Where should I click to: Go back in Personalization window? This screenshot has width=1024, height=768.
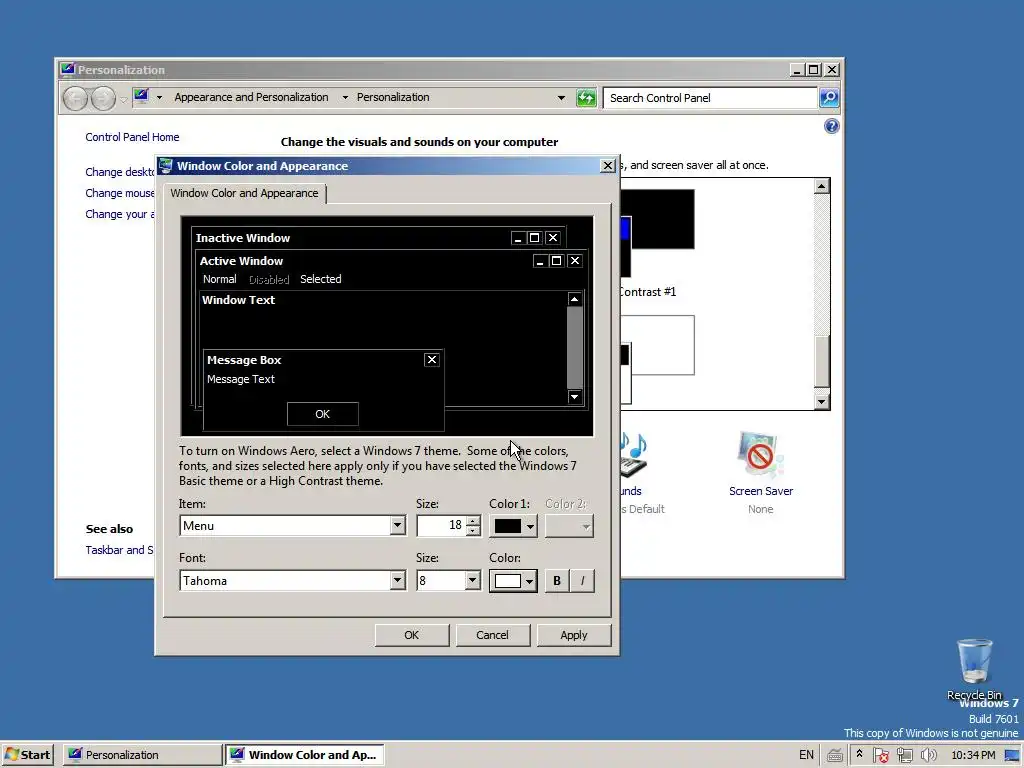click(75, 99)
